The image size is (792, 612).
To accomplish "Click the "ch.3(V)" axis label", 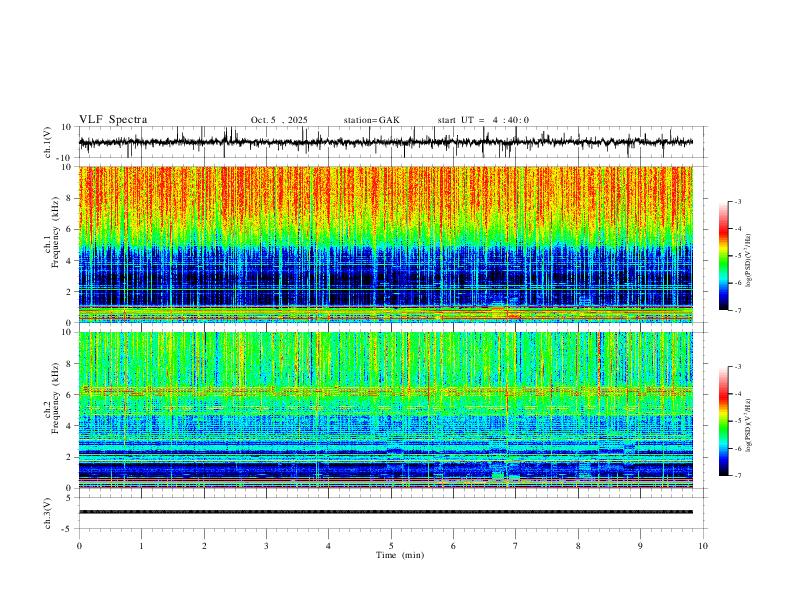I will coord(48,514).
